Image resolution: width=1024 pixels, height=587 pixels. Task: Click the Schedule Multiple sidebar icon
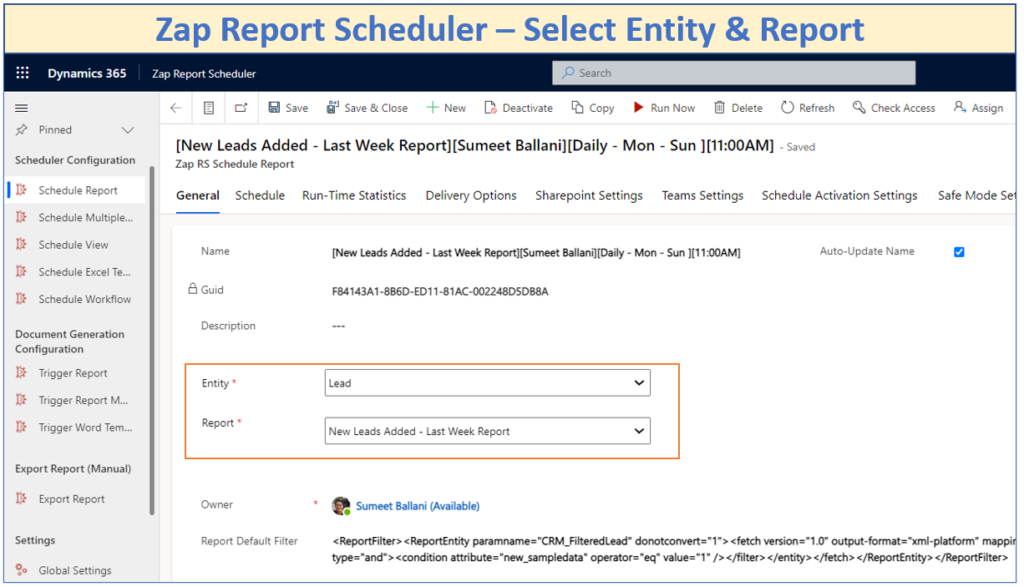22,217
